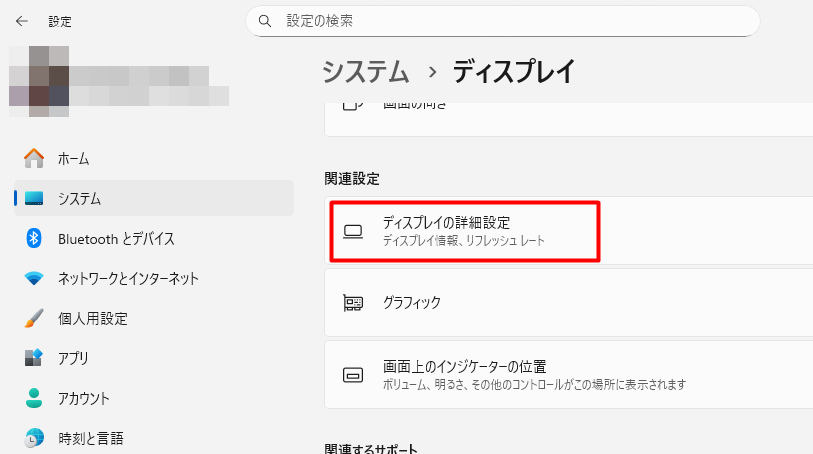
Task: Open ホーム in the sidebar
Action: (154, 159)
